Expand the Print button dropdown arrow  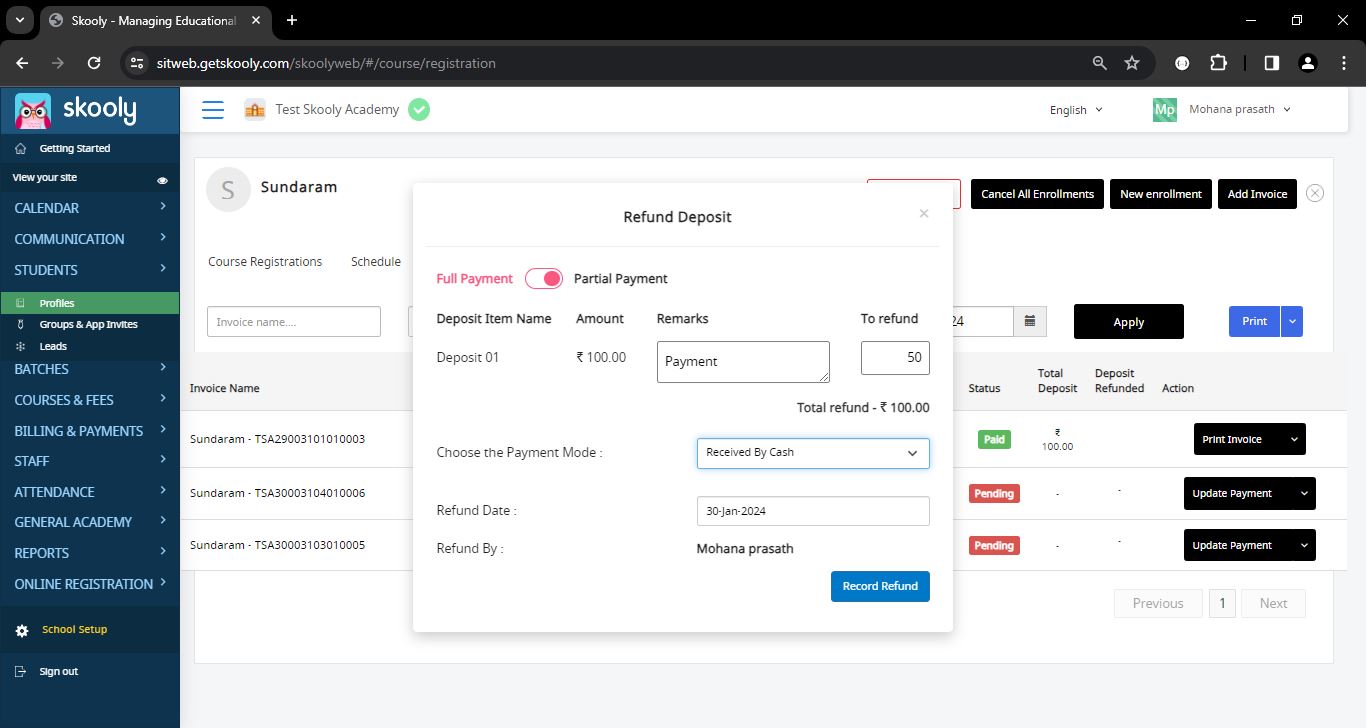1292,321
